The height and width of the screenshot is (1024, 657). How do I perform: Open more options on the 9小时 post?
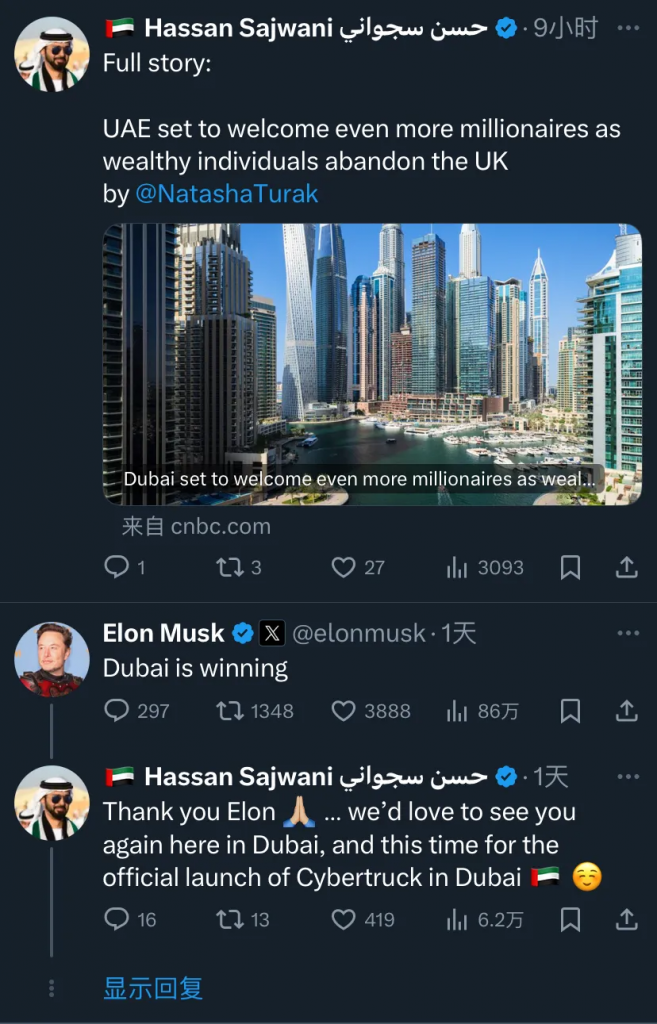(x=627, y=28)
